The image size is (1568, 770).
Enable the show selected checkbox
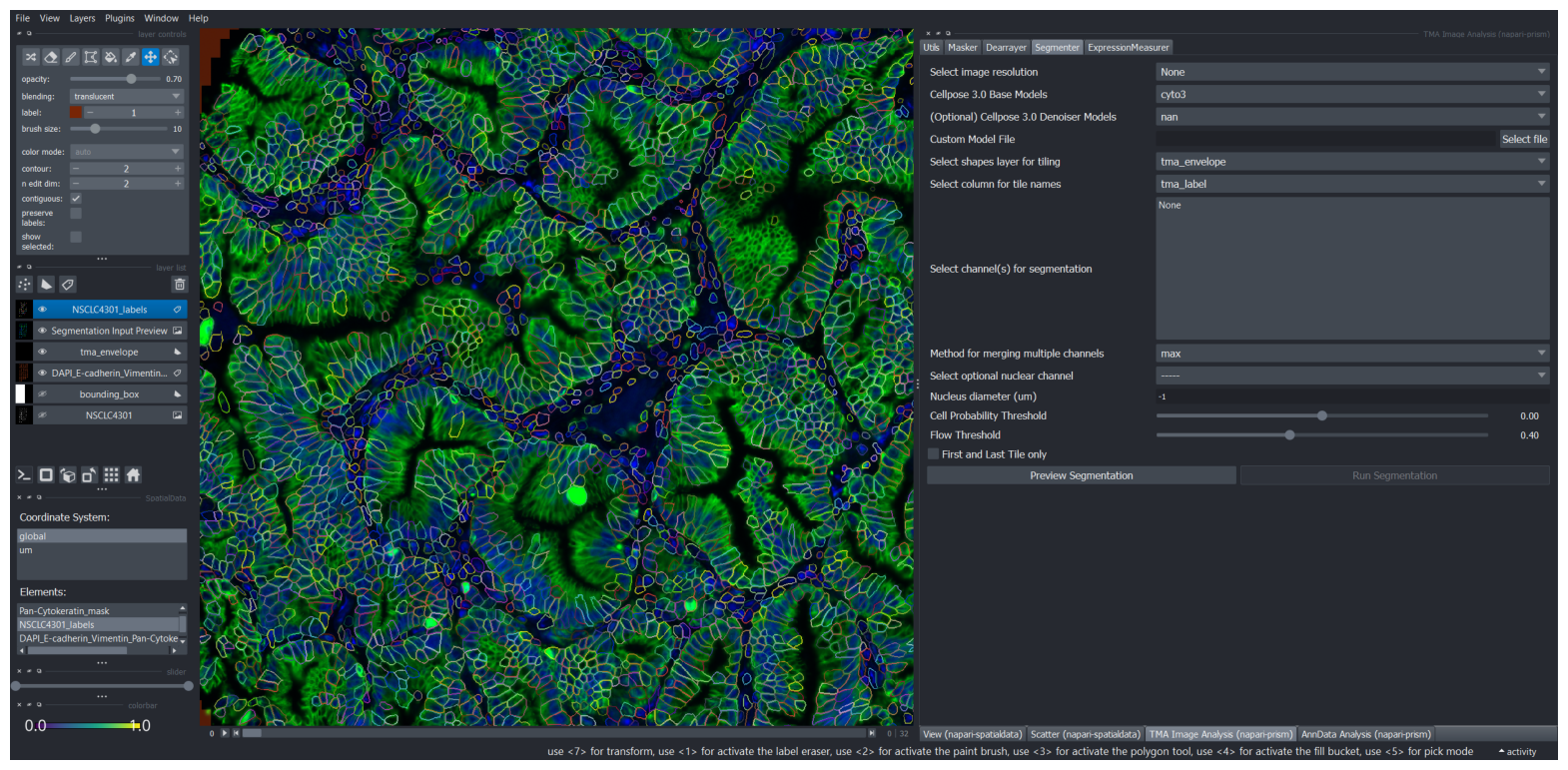pyautogui.click(x=76, y=237)
